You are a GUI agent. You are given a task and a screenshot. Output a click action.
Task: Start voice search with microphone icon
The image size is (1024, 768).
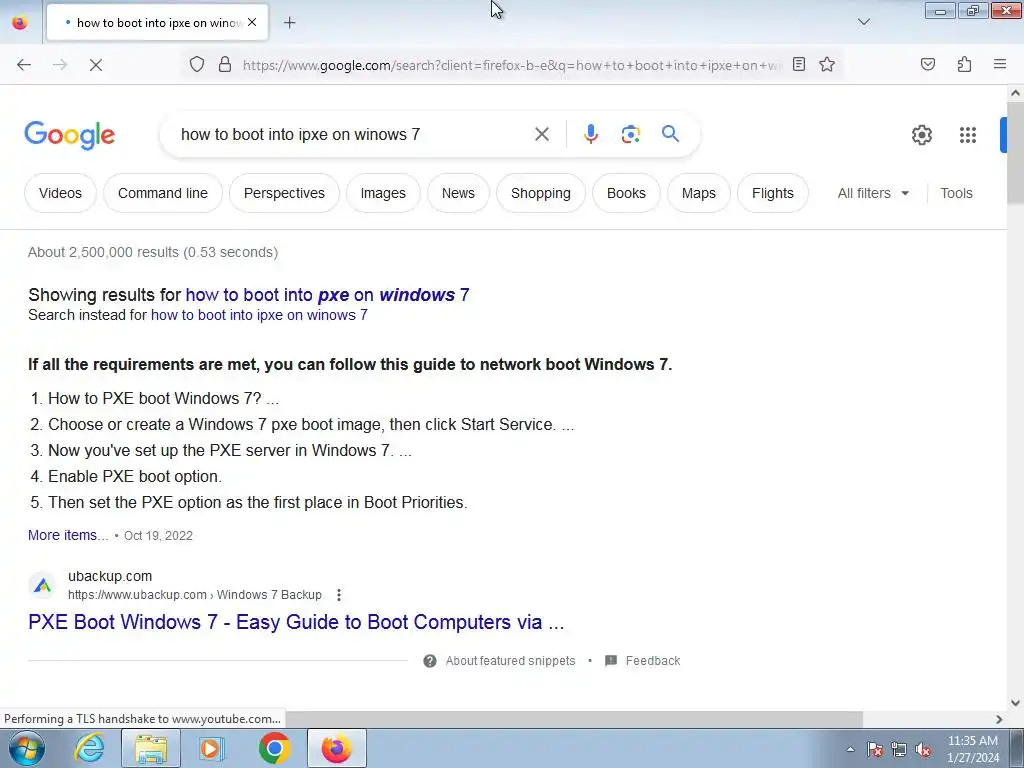pos(591,135)
